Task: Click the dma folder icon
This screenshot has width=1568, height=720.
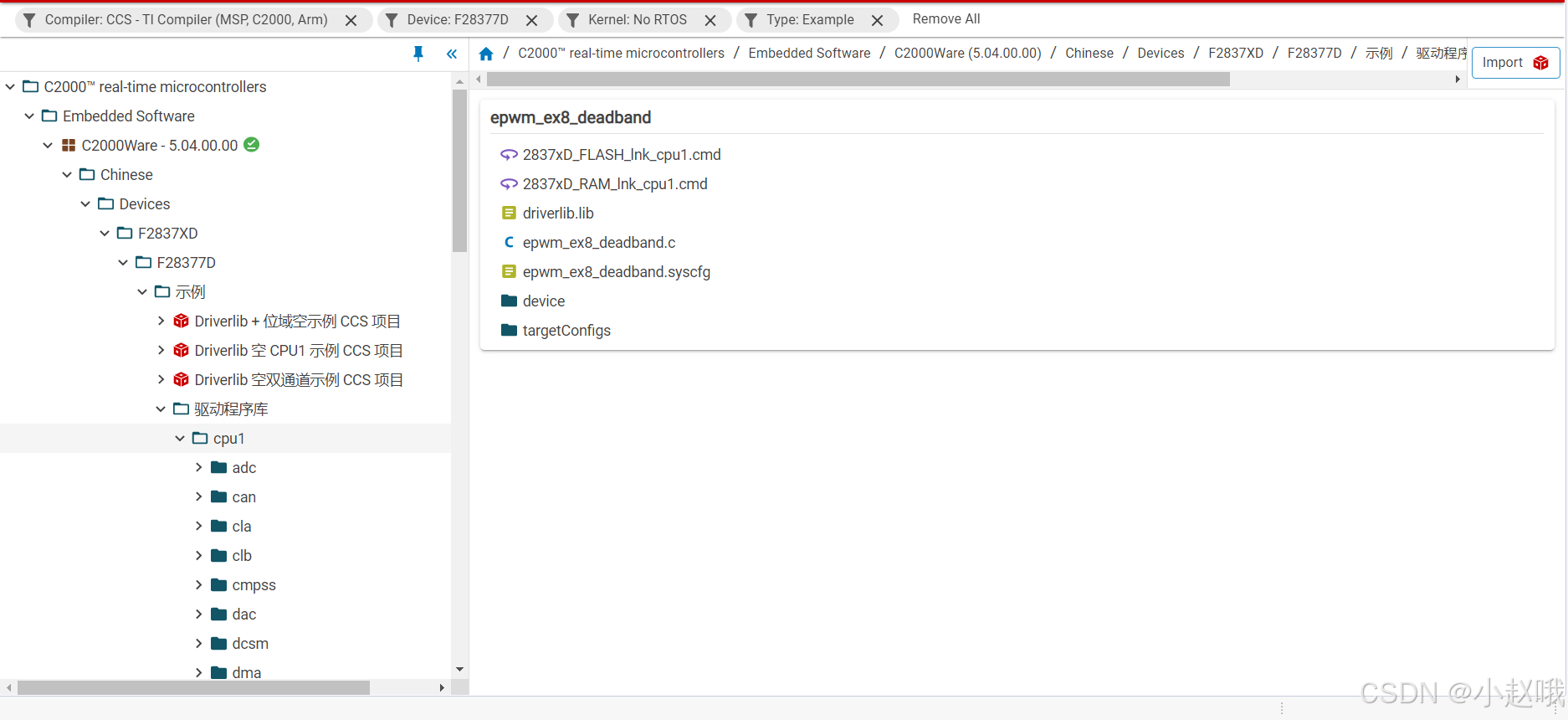Action: (x=219, y=673)
